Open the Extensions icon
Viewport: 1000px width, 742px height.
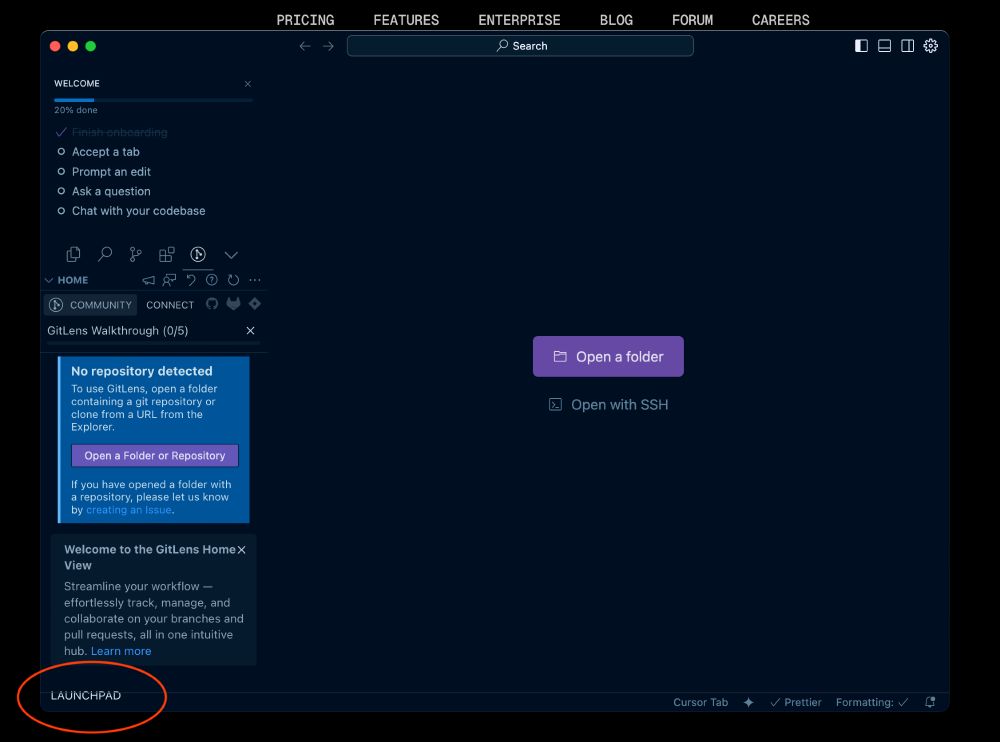(166, 255)
